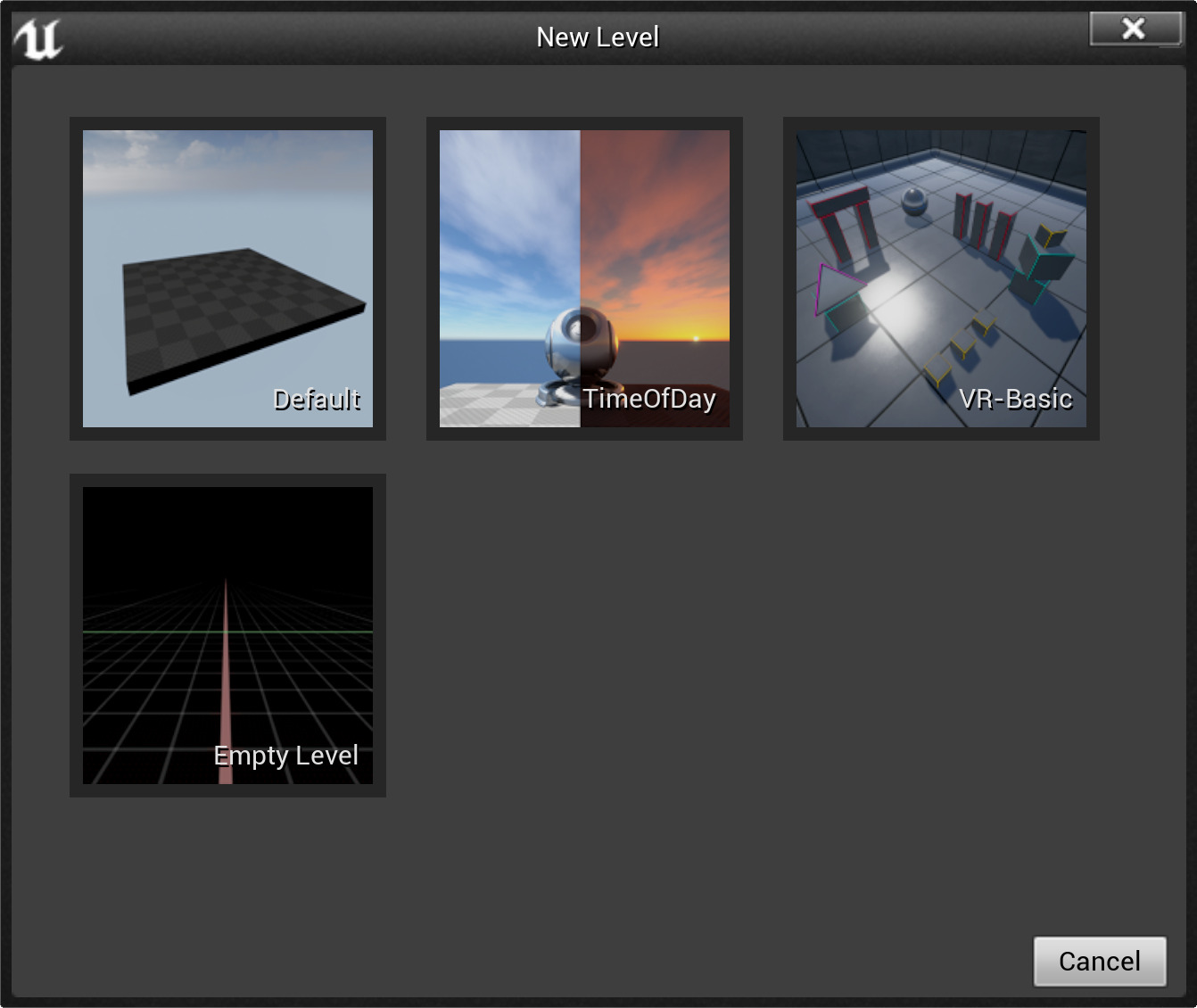Pick the VR-Basic template showing geometric shapes

coord(940,278)
